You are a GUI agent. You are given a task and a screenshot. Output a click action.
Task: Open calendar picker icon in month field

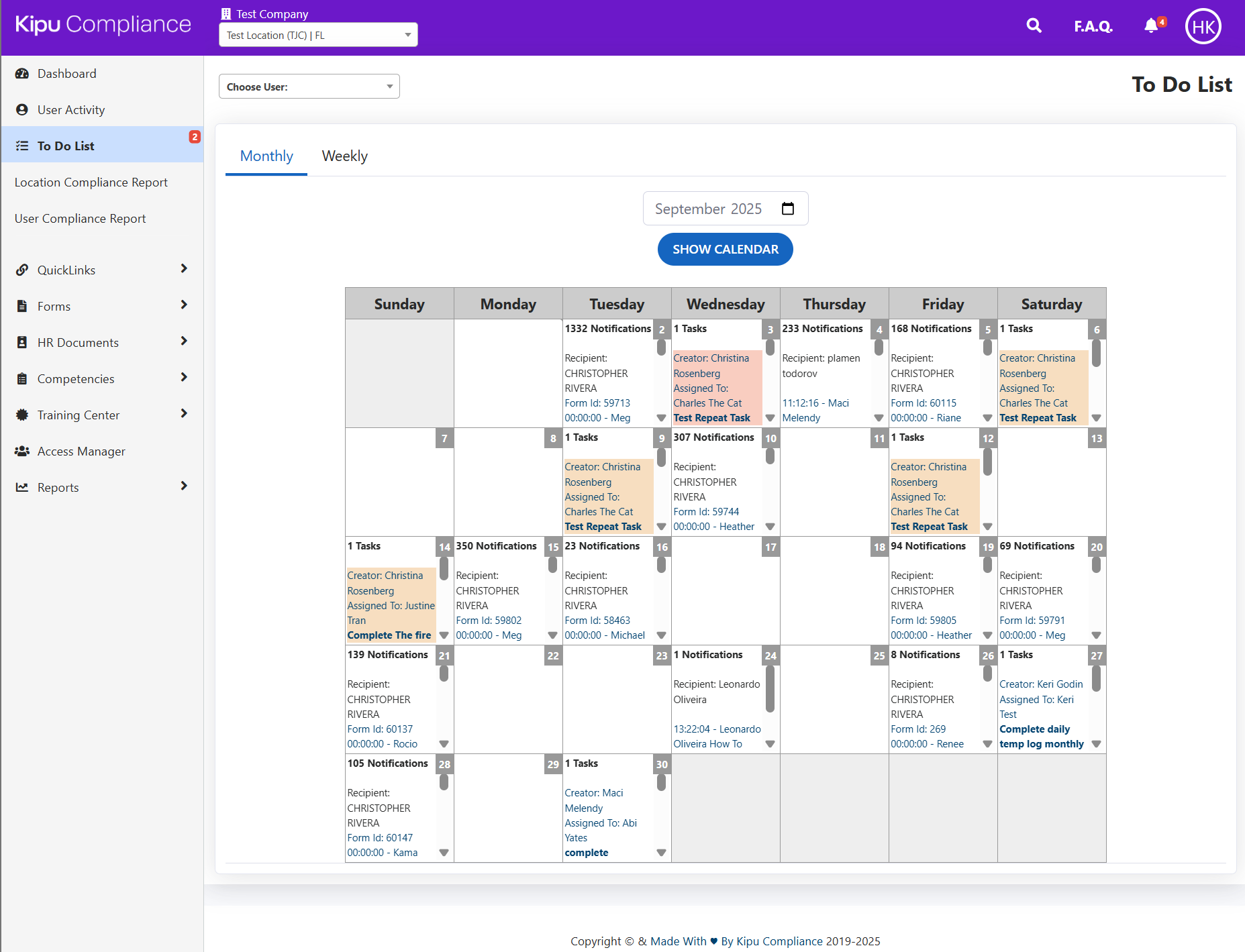pos(788,209)
